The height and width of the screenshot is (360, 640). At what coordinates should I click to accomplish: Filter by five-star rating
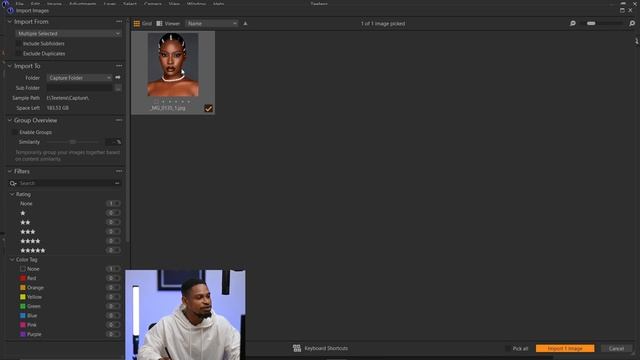[x=33, y=251]
